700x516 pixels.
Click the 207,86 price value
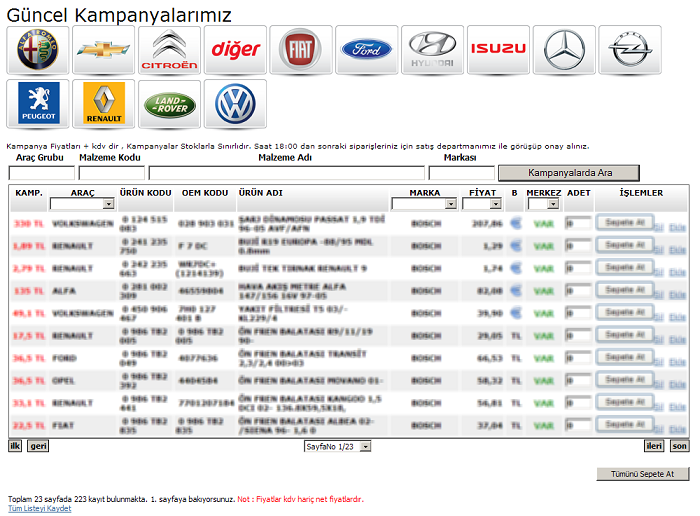point(488,224)
